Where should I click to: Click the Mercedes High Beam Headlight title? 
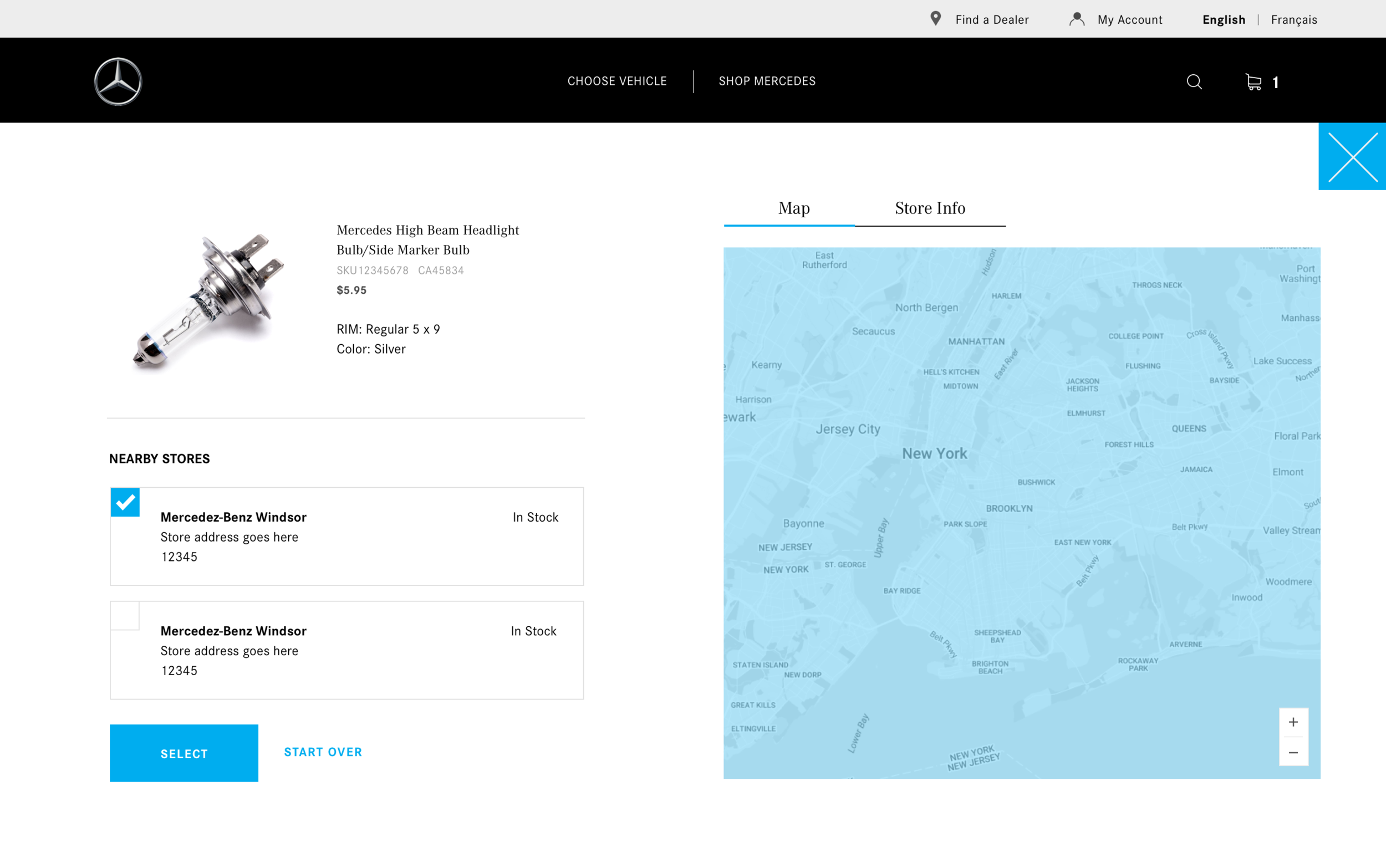[428, 240]
